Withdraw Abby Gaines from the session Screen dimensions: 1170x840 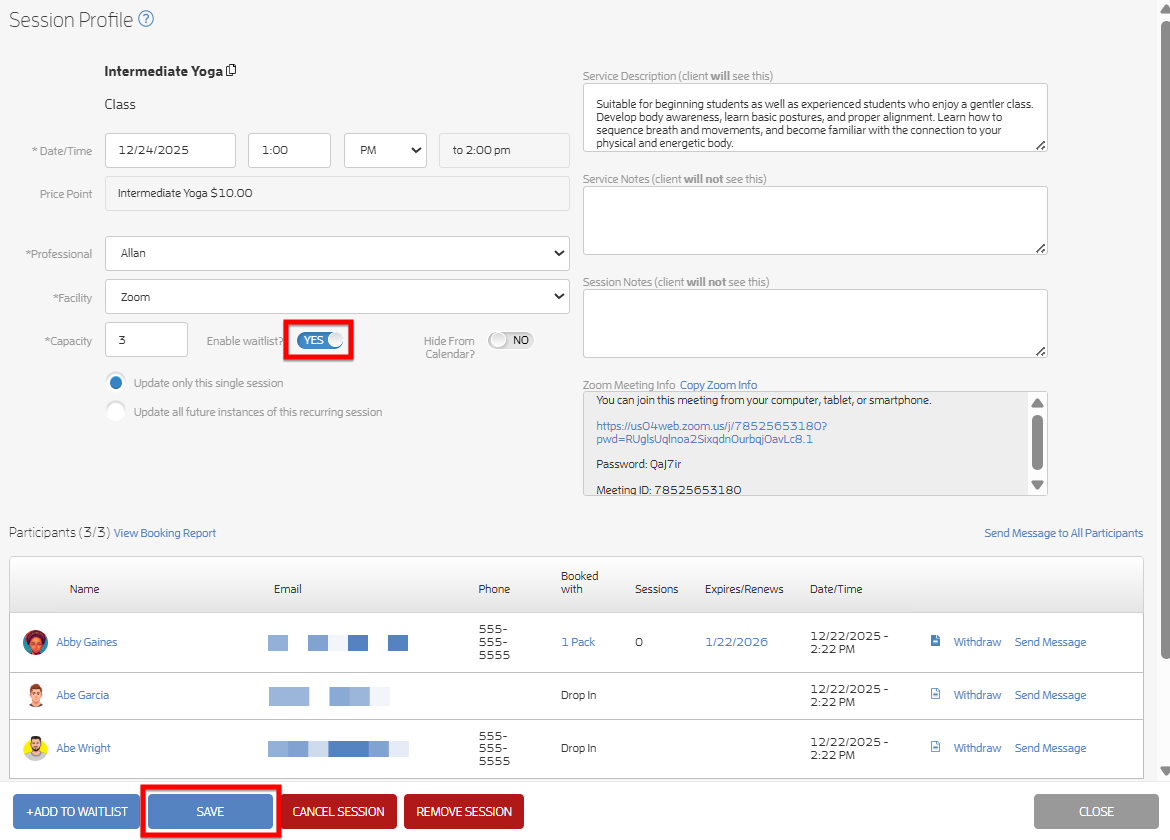coord(977,642)
